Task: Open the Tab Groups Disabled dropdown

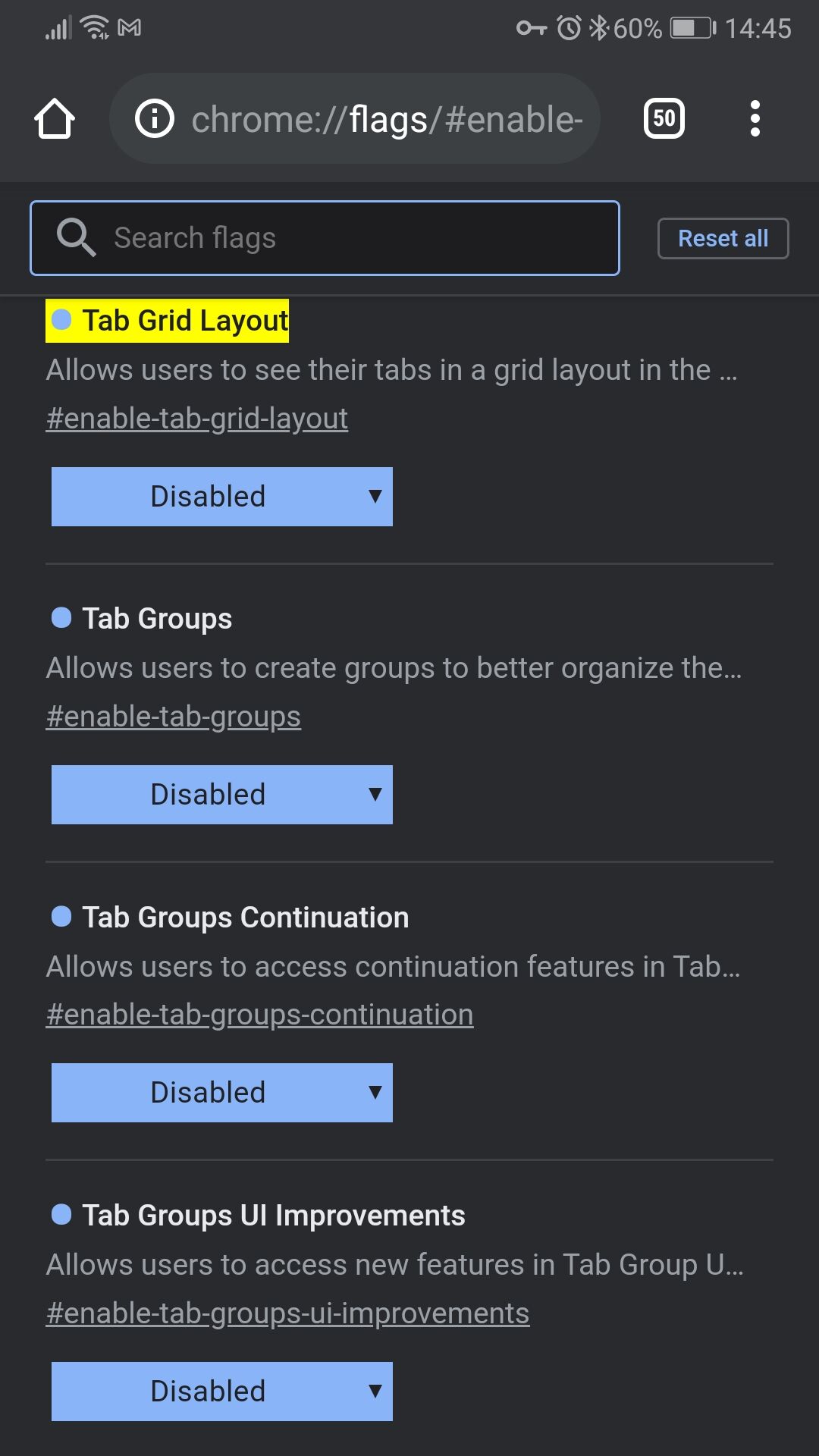Action: click(x=222, y=795)
